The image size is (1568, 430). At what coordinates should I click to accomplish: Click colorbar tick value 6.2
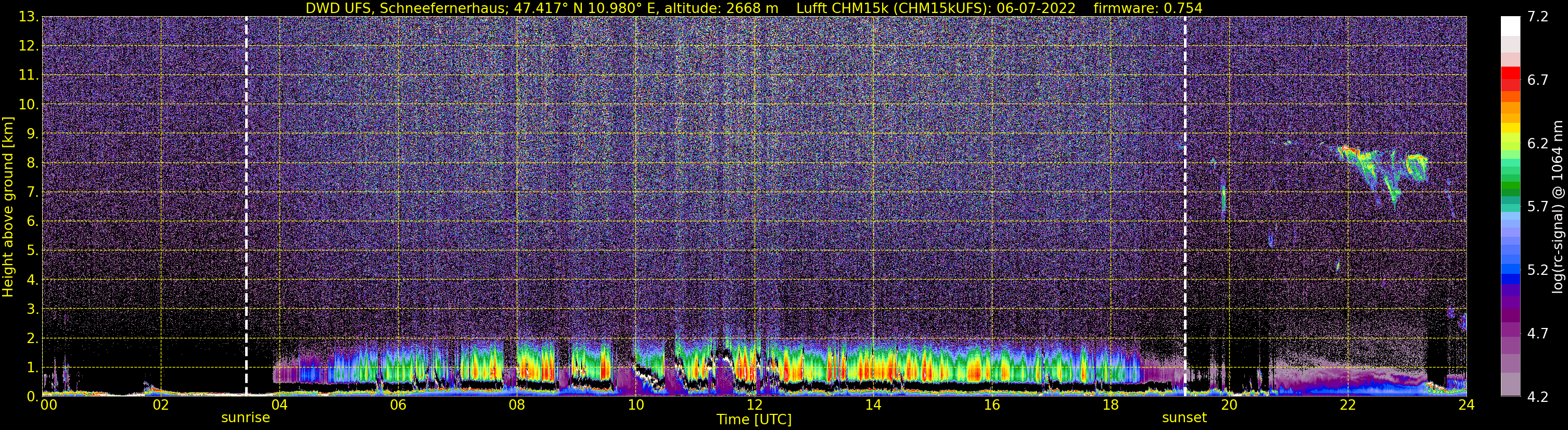coord(1538,144)
